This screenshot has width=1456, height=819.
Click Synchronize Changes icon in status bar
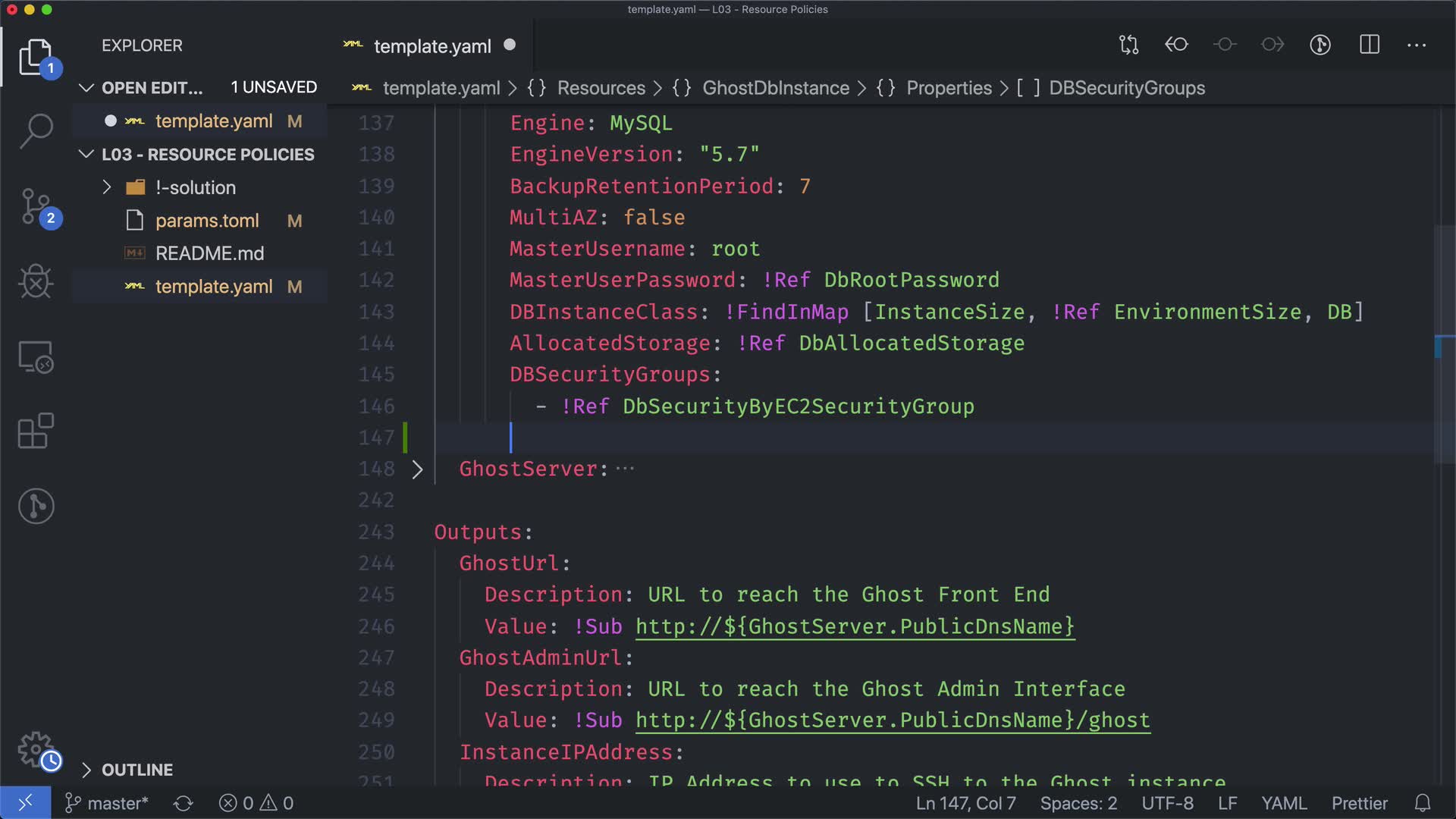(184, 803)
